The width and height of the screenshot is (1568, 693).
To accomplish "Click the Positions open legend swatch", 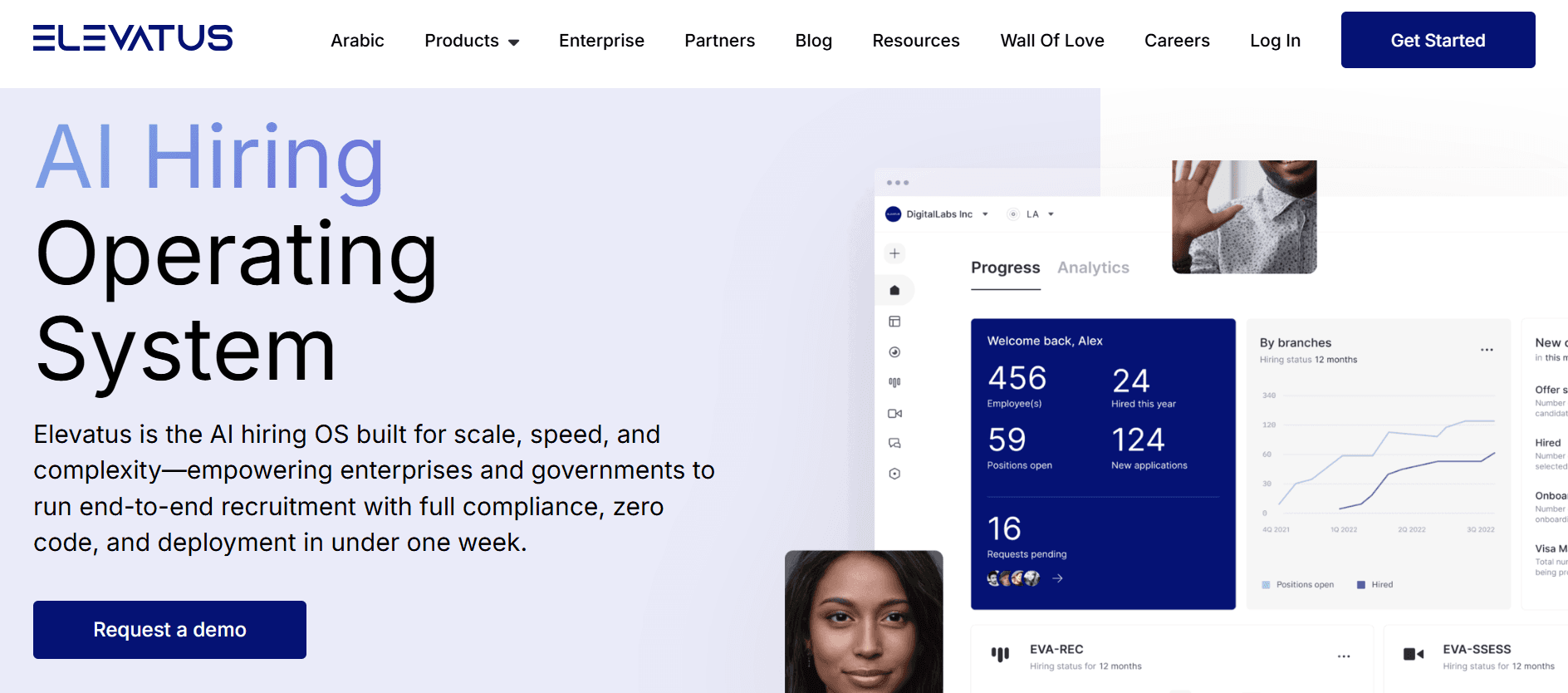I will [x=1266, y=585].
